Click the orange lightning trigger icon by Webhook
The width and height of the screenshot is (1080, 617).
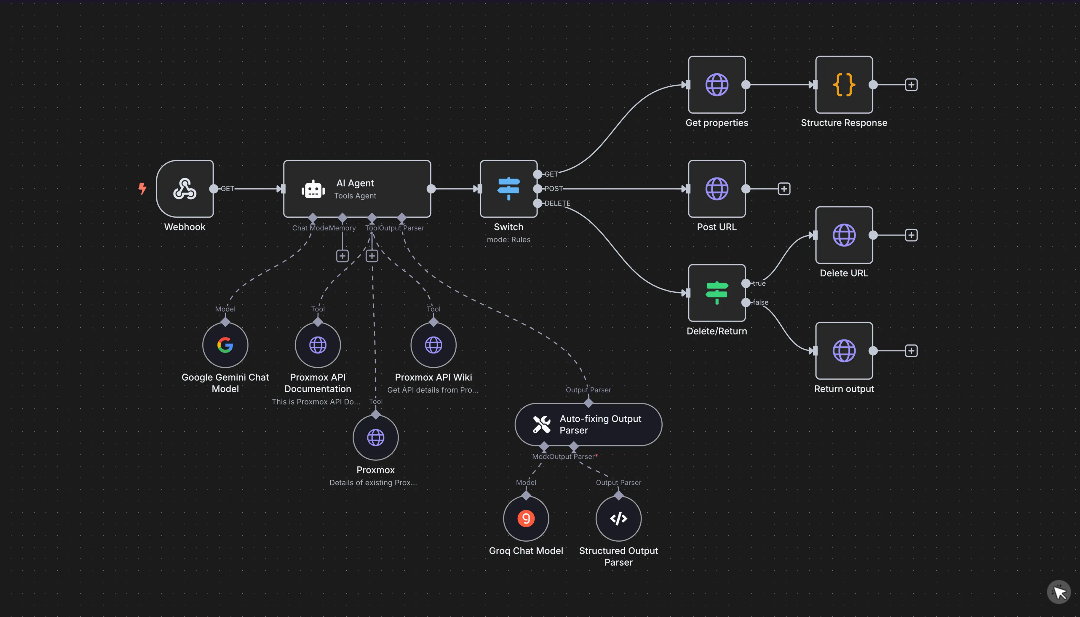(143, 189)
